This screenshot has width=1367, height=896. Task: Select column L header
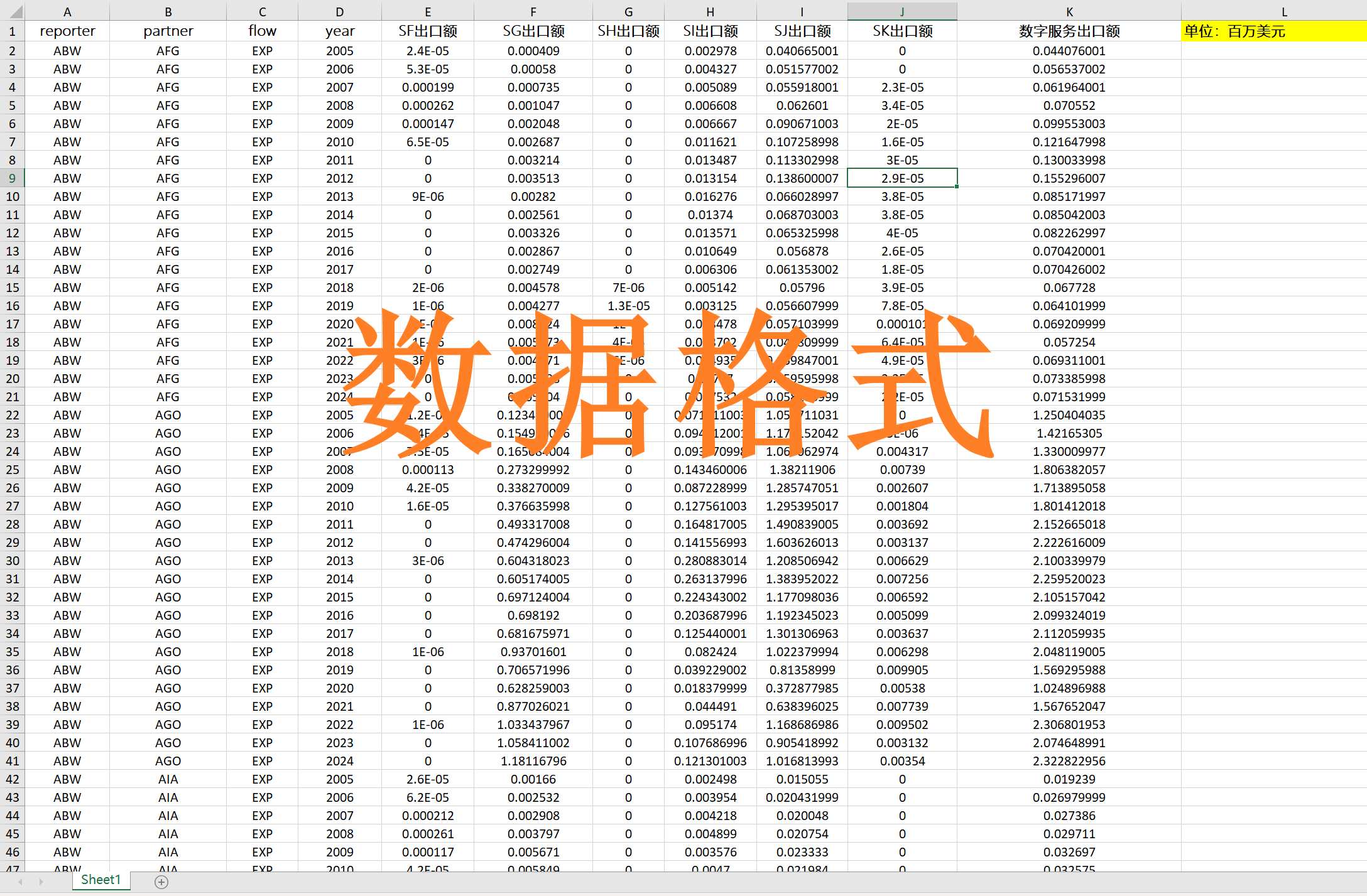[x=1284, y=11]
